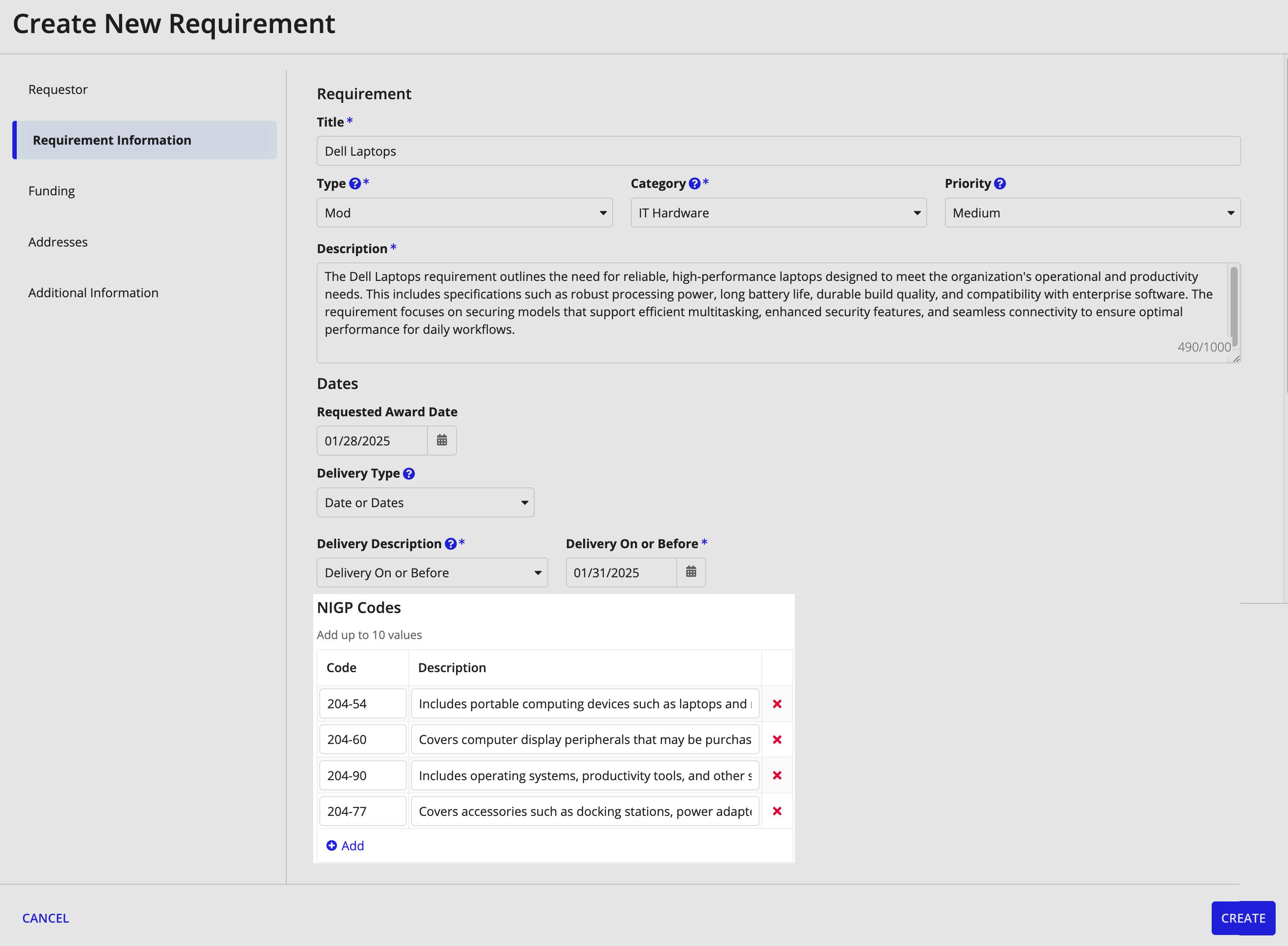Click the Code column header
The image size is (1288, 946).
coord(341,668)
